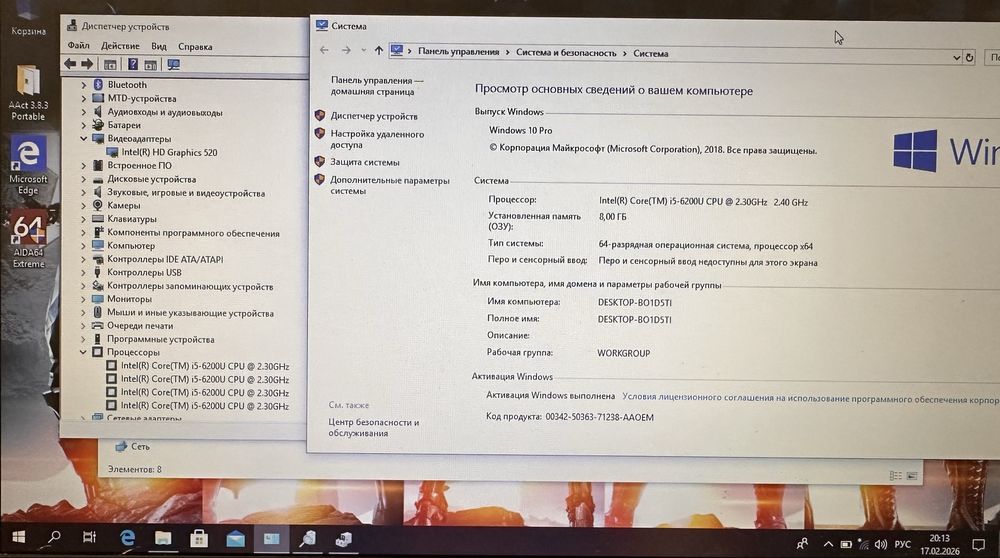Open the Защита системы link
Screen dimensions: 1000x558
364,162
